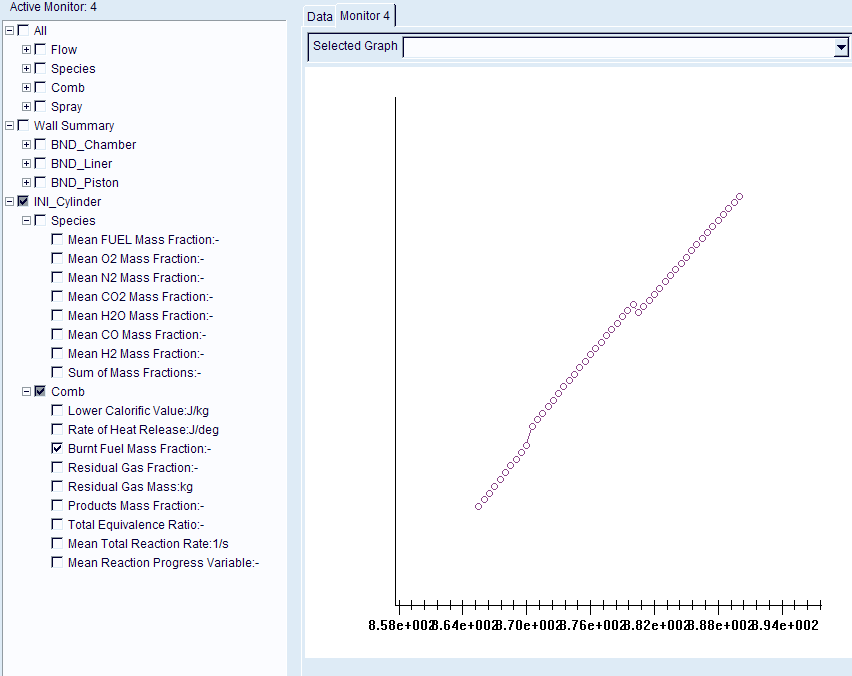The image size is (852, 676).
Task: Check Comb checkbox under All
Action: click(x=40, y=87)
